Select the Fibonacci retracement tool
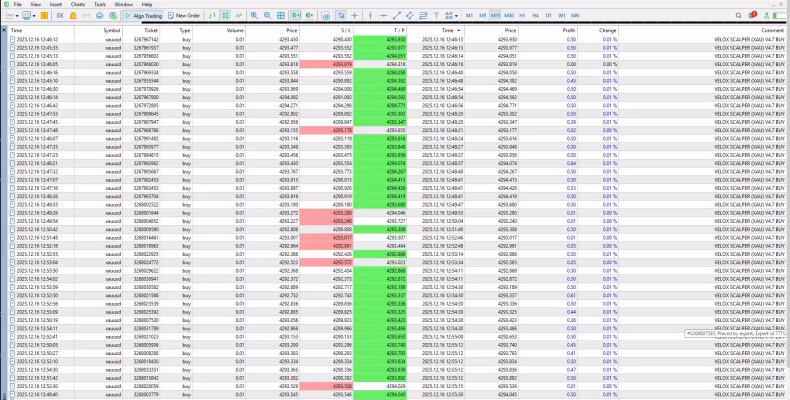This screenshot has width=790, height=400. point(423,16)
